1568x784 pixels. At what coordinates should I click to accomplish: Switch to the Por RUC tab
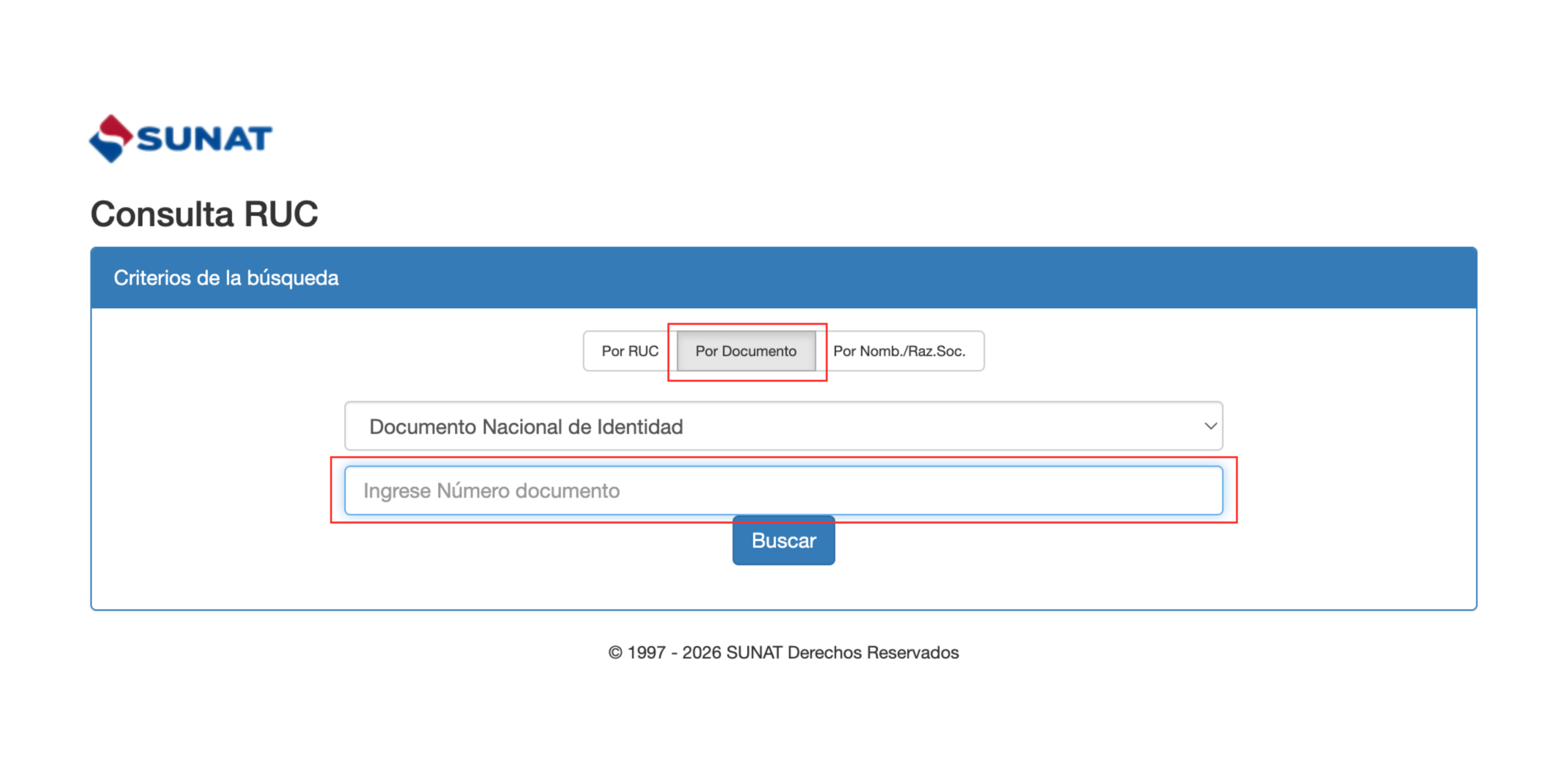pyautogui.click(x=630, y=350)
